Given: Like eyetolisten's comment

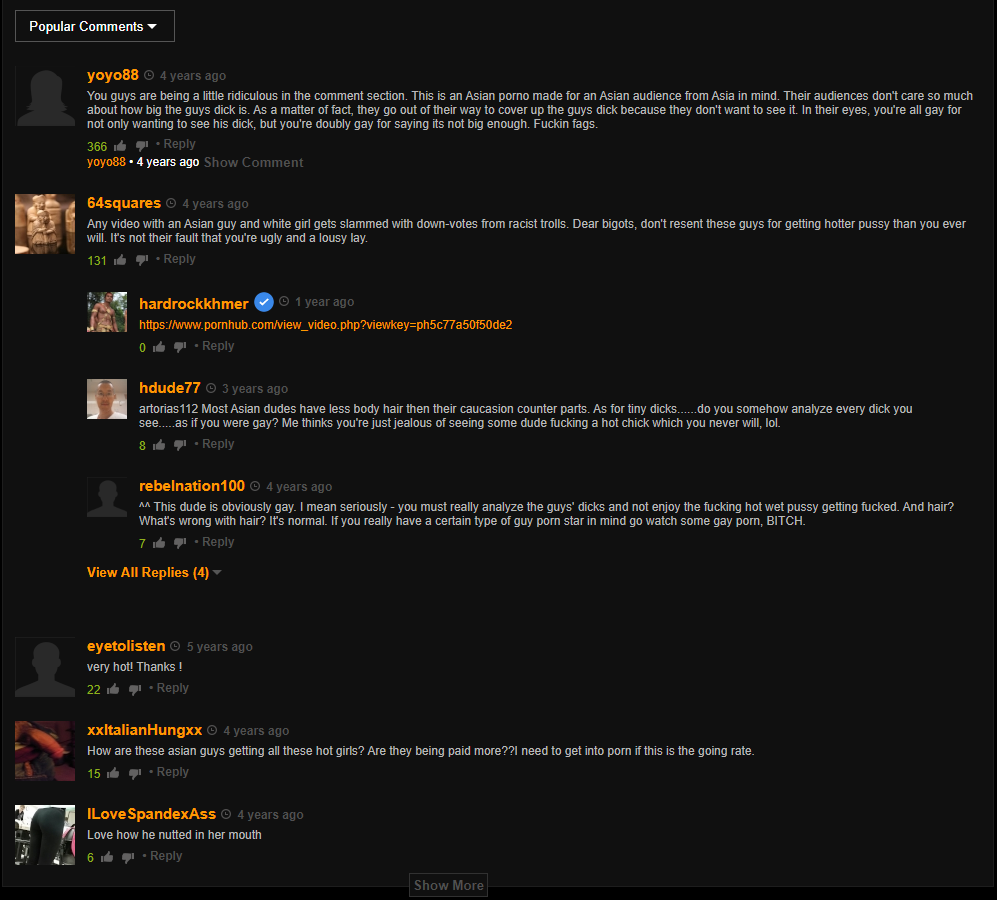Looking at the screenshot, I should 113,689.
